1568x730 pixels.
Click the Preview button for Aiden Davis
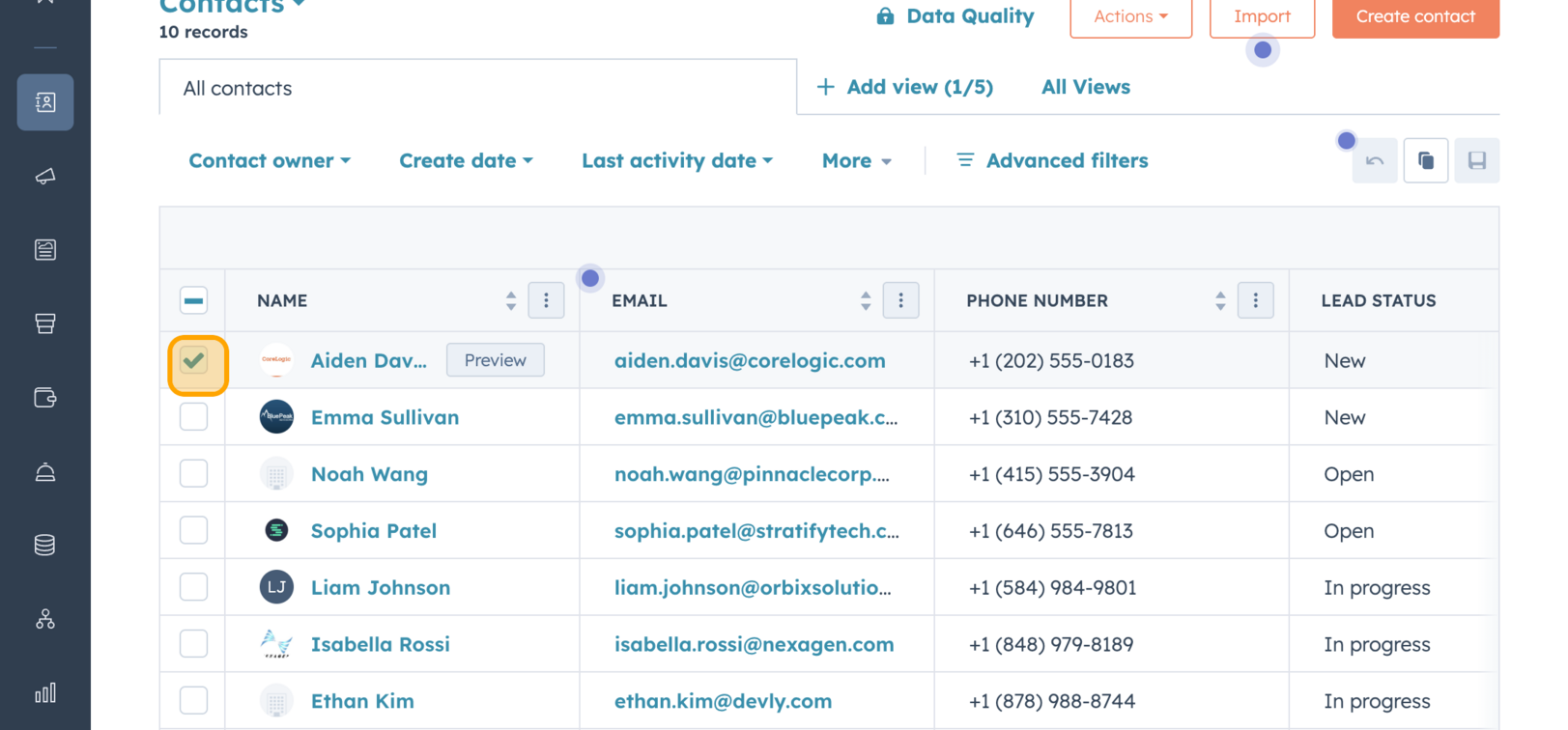click(495, 360)
